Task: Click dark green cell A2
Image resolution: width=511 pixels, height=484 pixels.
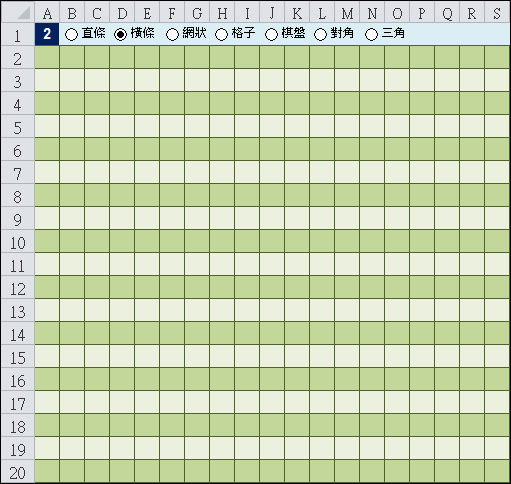Action: (47, 57)
